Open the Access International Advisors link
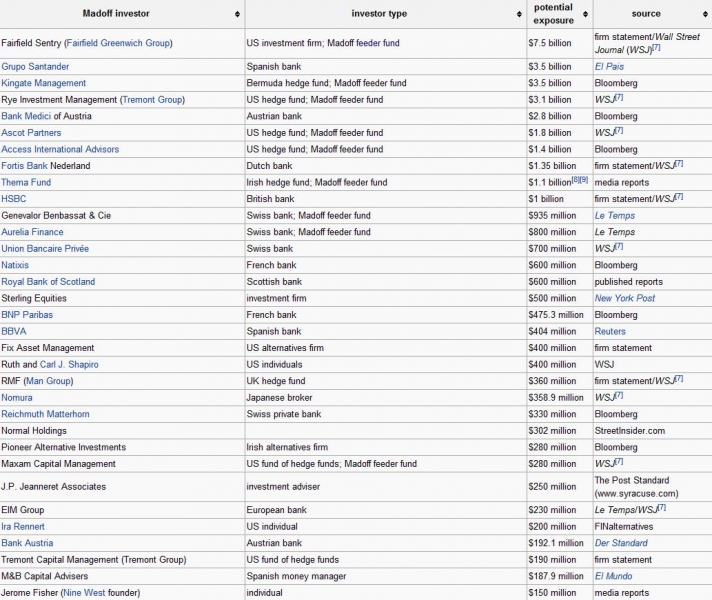712x600 pixels. (x=60, y=149)
